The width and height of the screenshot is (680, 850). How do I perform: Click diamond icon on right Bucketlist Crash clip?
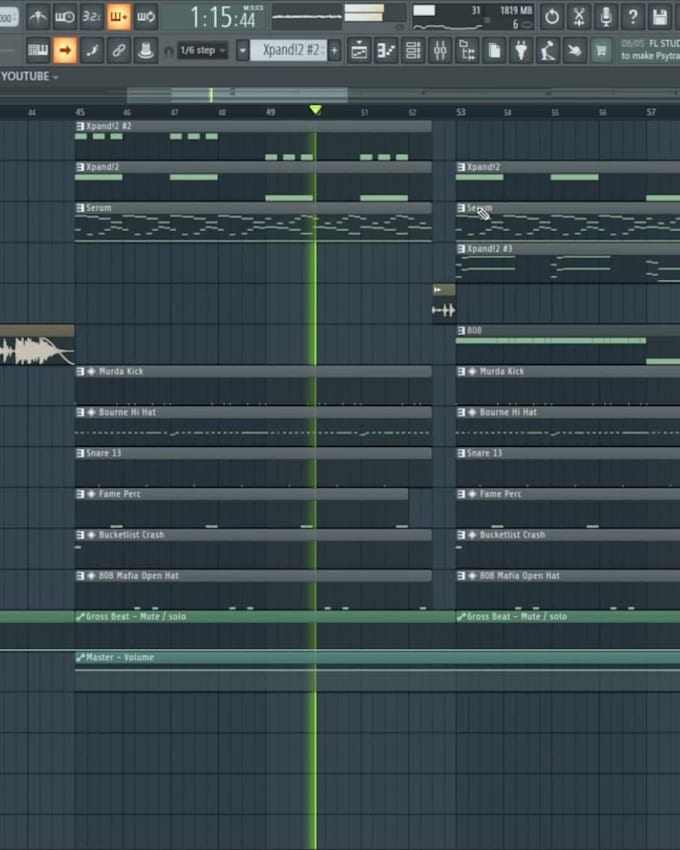(x=472, y=535)
